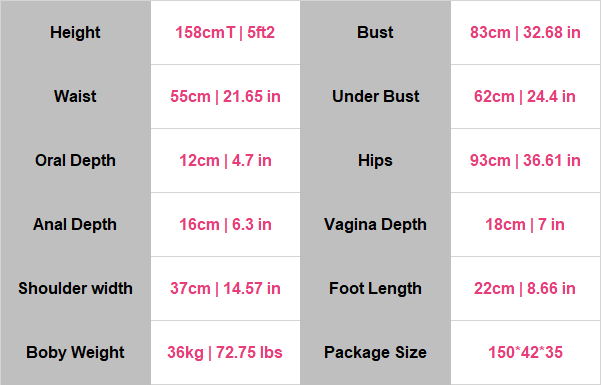The image size is (601, 385).
Task: Click the Package Size label cell
Action: tap(375, 352)
